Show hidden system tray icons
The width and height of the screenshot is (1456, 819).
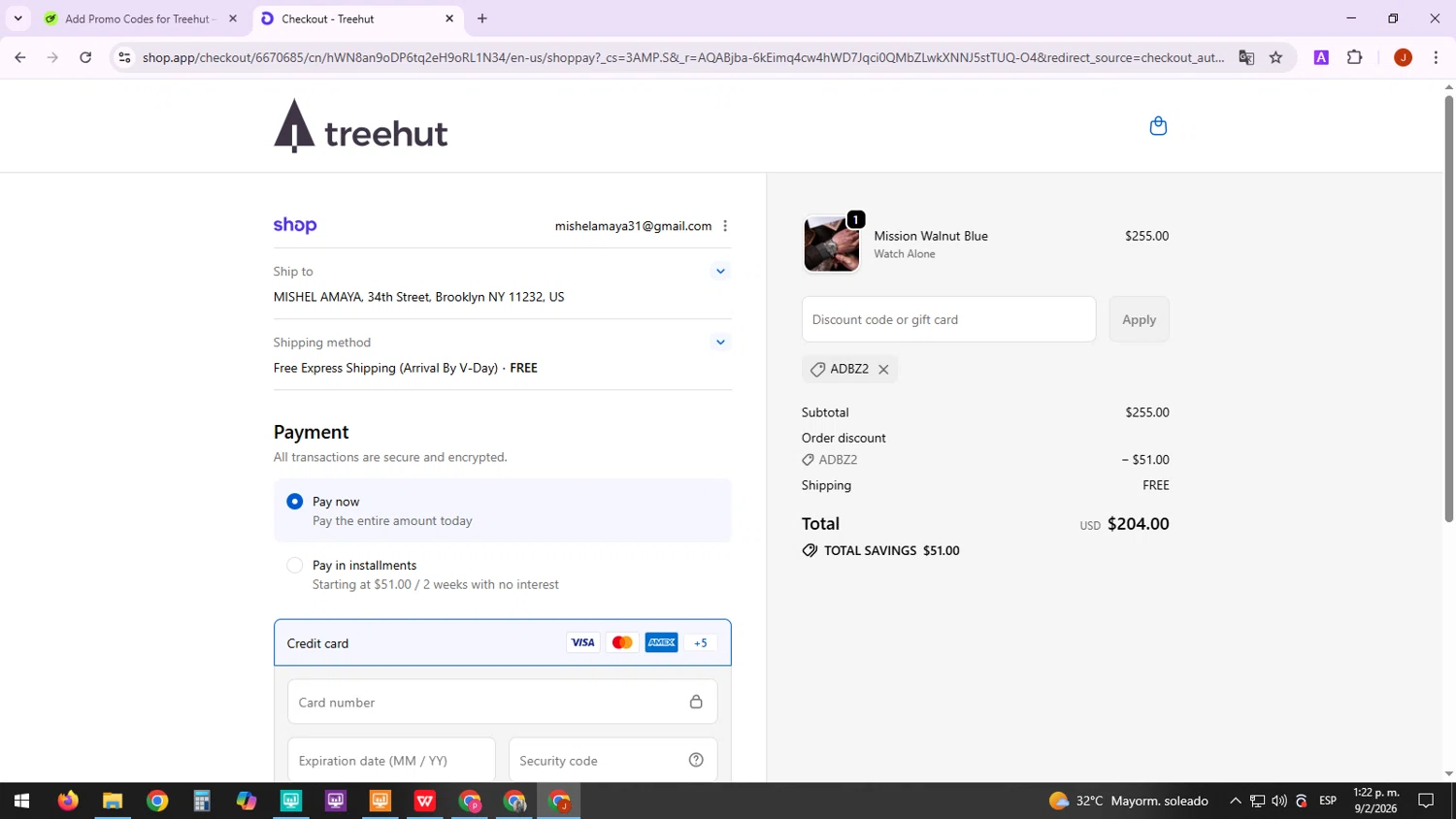[1235, 801]
